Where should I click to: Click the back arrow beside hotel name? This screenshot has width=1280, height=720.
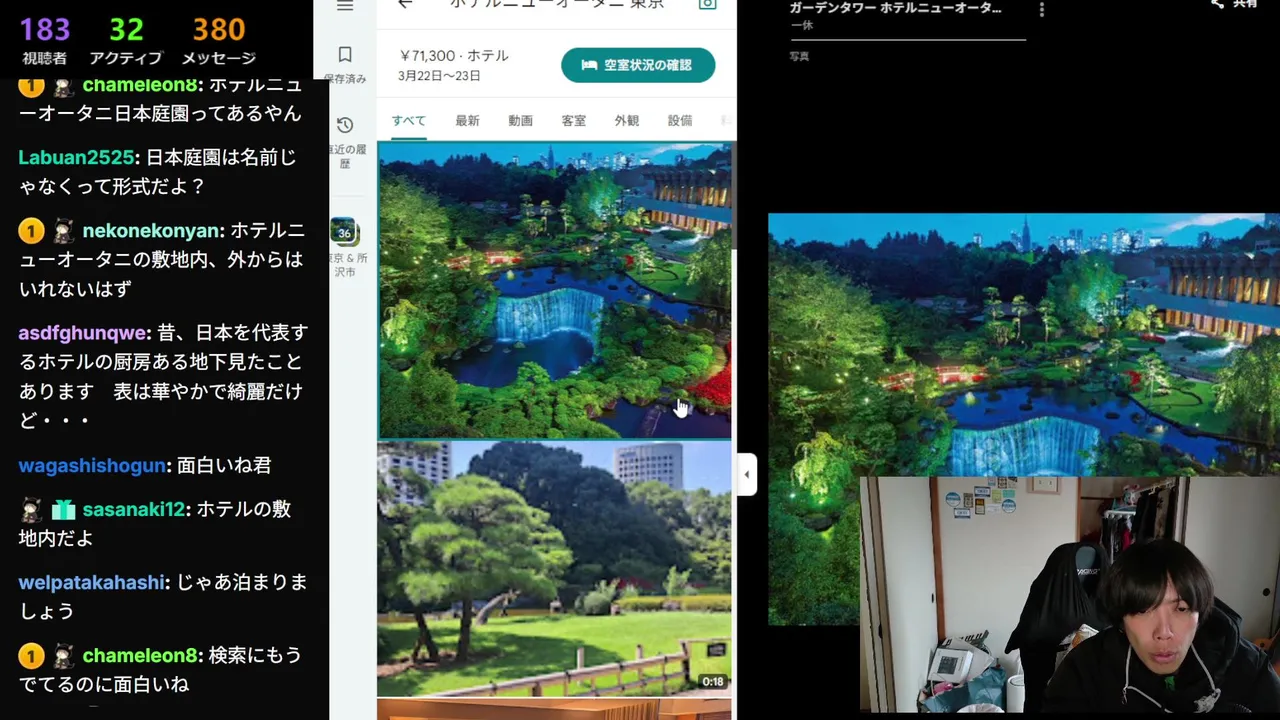405,5
